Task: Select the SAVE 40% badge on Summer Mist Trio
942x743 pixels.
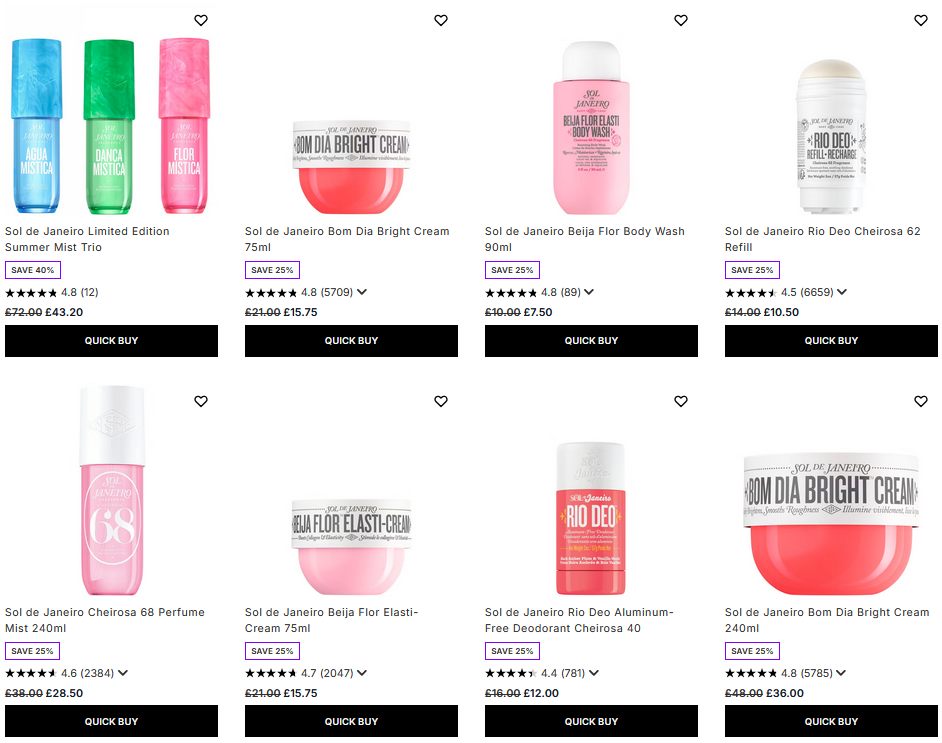Action: pos(32,270)
